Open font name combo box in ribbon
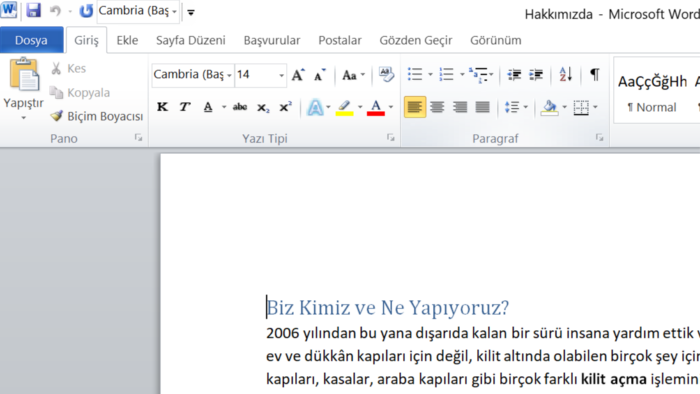 tap(193, 75)
